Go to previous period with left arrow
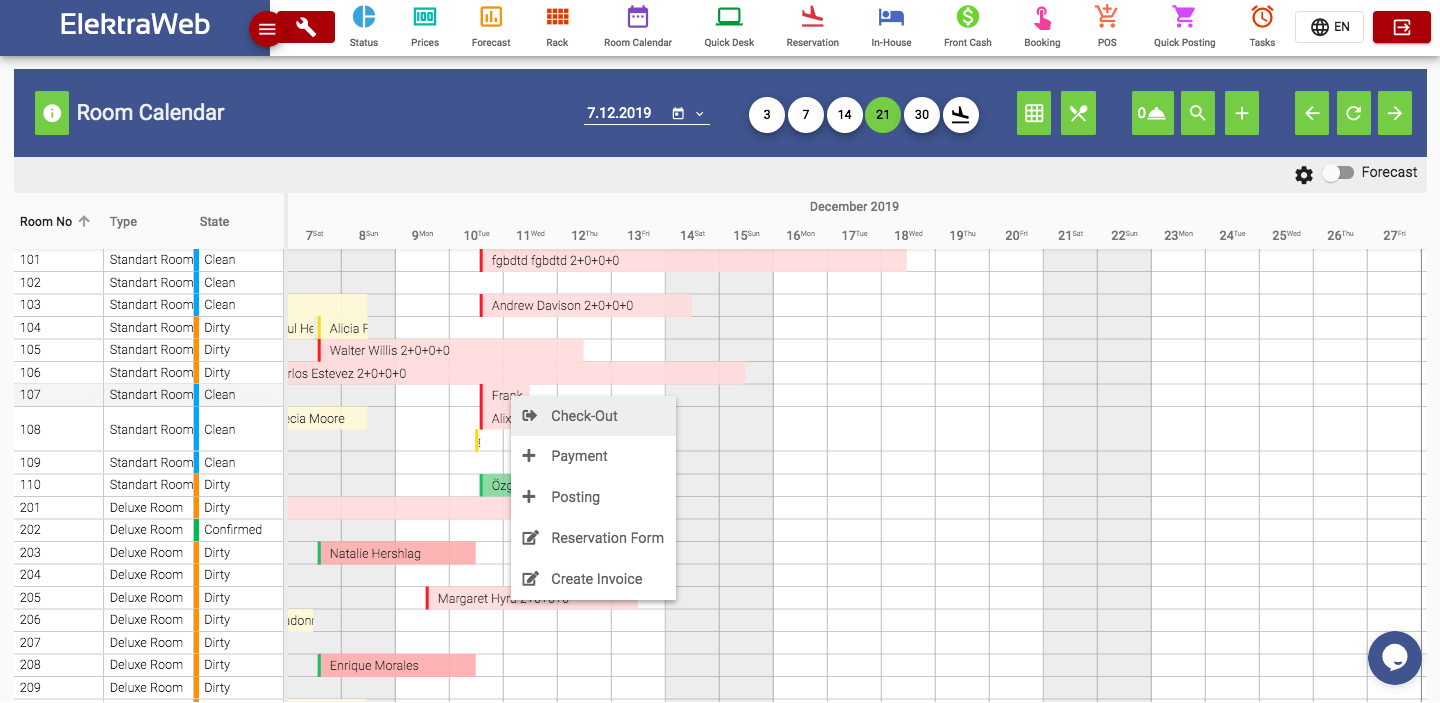This screenshot has width=1440, height=703. tap(1312, 113)
